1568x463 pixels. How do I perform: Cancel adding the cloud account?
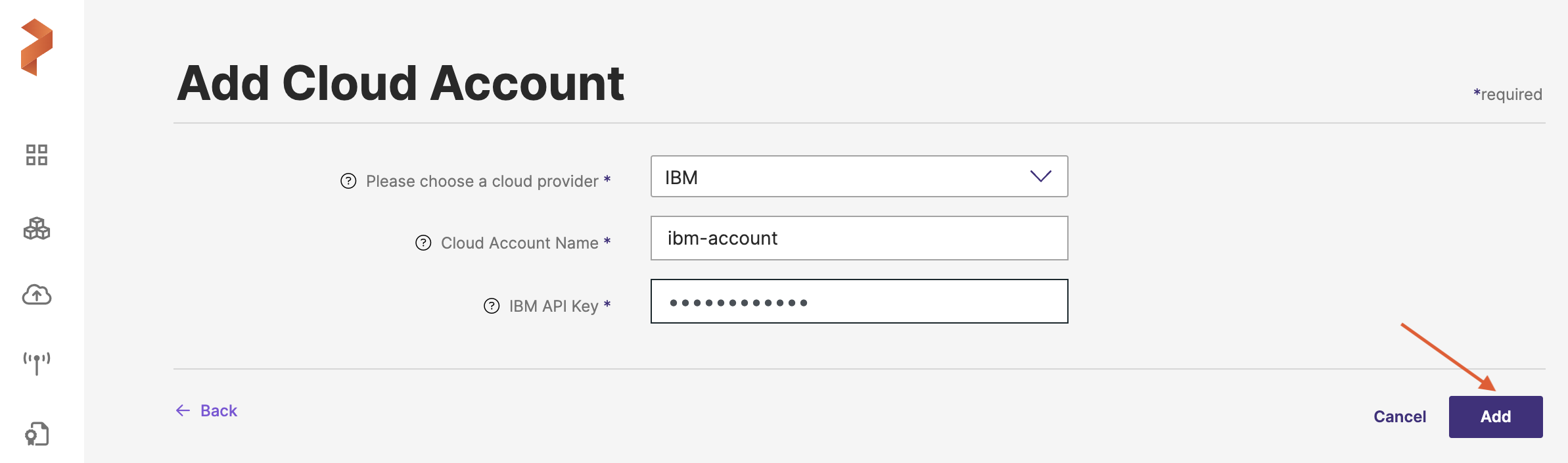[1400, 416]
